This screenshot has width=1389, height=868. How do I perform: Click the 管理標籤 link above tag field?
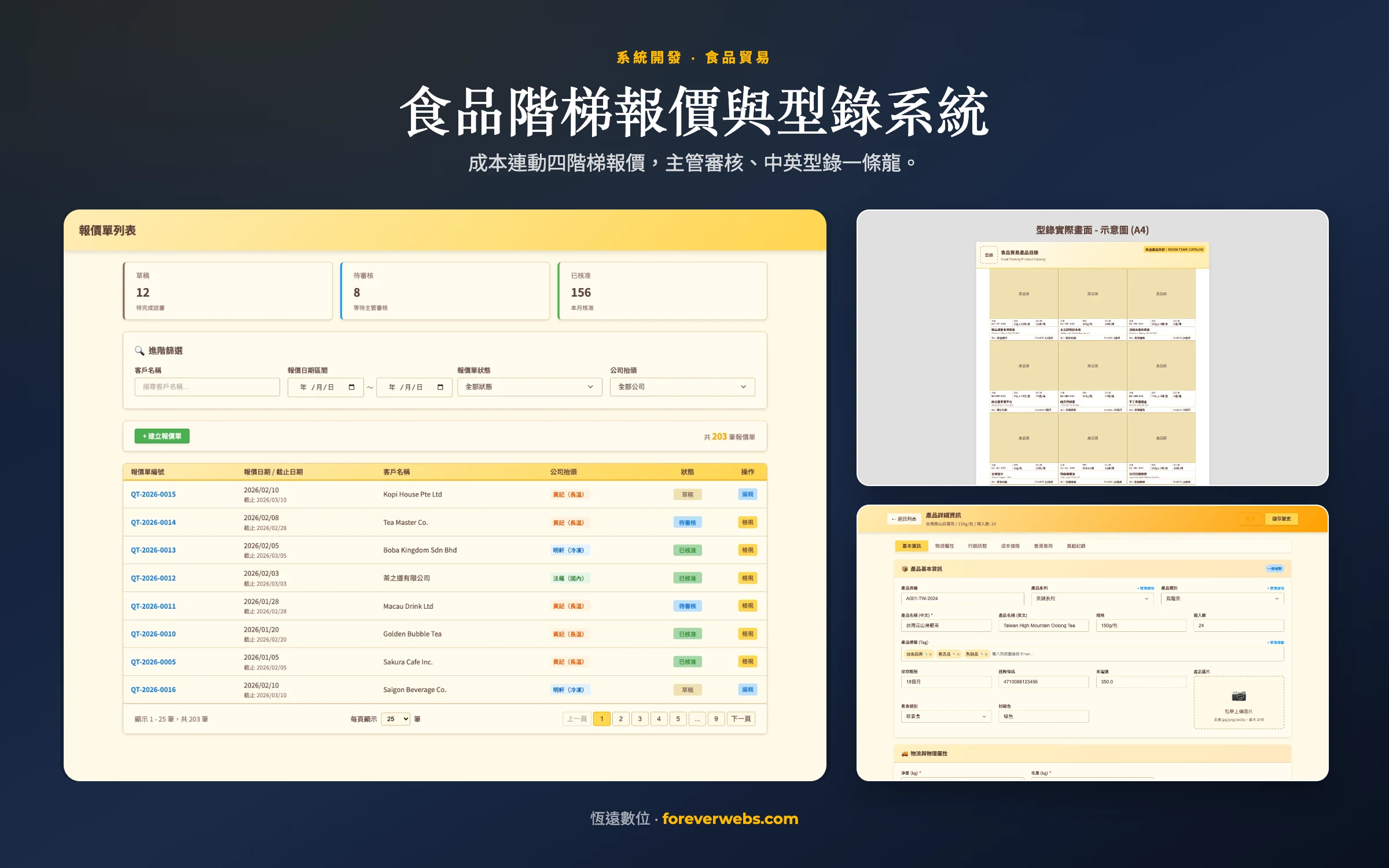point(1276,642)
